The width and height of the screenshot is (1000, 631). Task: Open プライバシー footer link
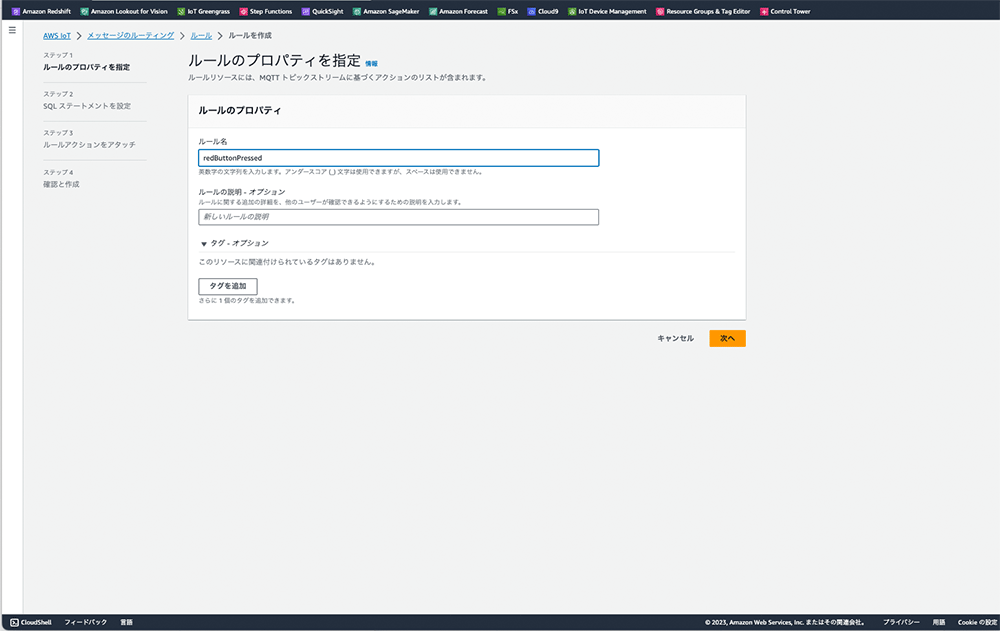pos(901,622)
